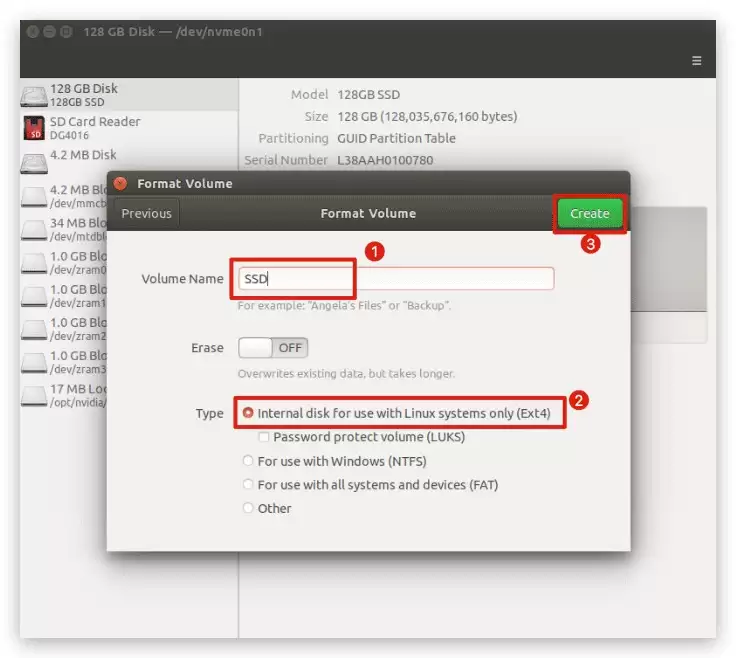736x658 pixels.
Task: Click the Create button
Action: click(590, 214)
